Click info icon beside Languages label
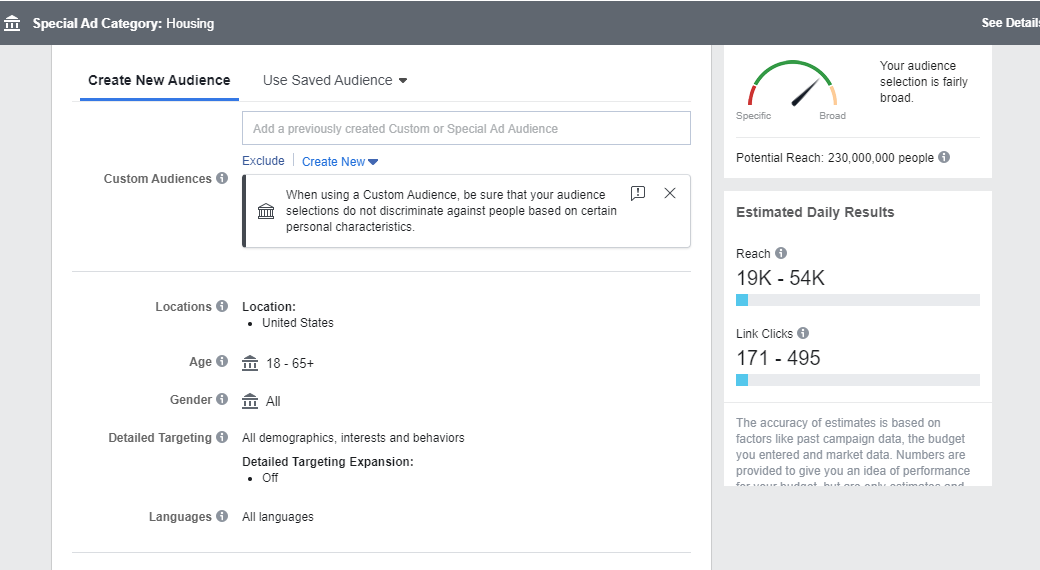This screenshot has width=1040, height=570. click(x=222, y=516)
